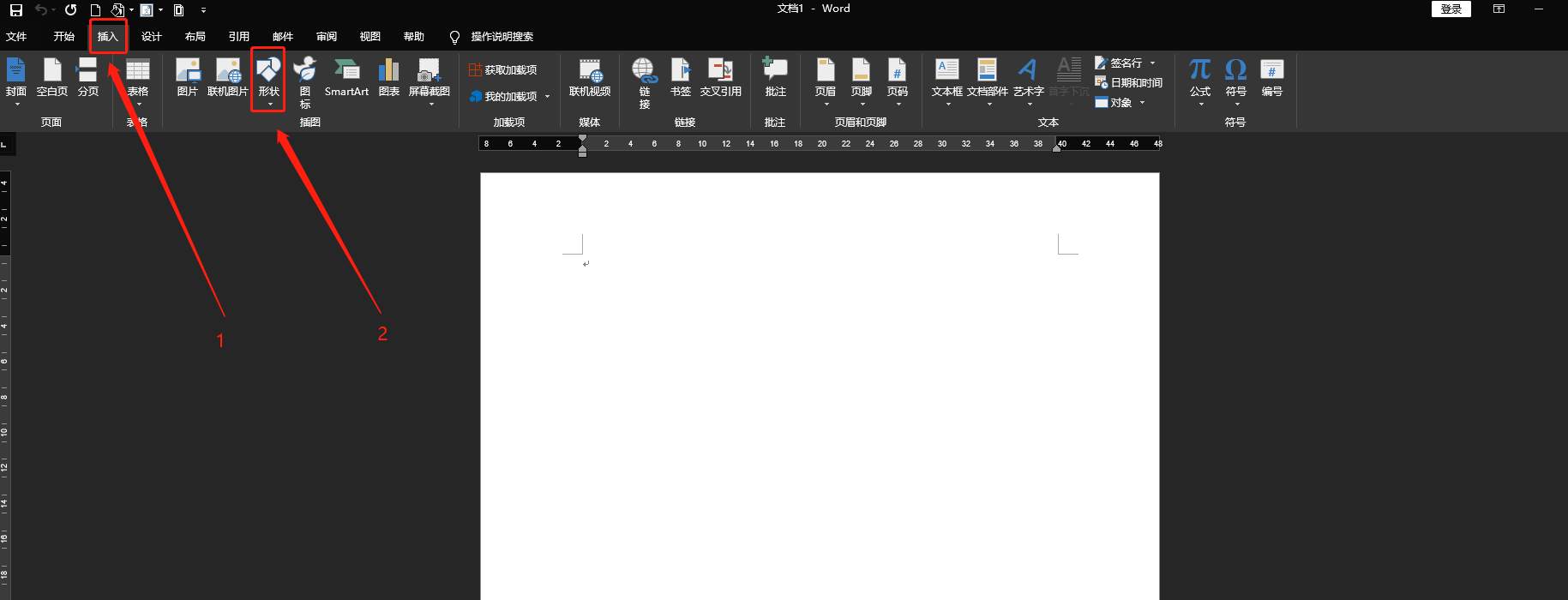Click the left indent marker on ruler

tap(582, 153)
